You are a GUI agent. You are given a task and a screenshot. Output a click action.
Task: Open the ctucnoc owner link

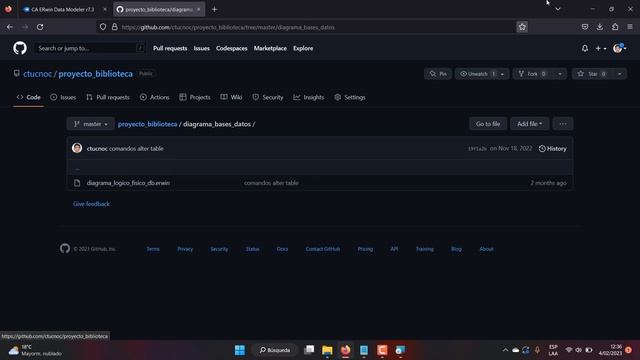(38, 74)
